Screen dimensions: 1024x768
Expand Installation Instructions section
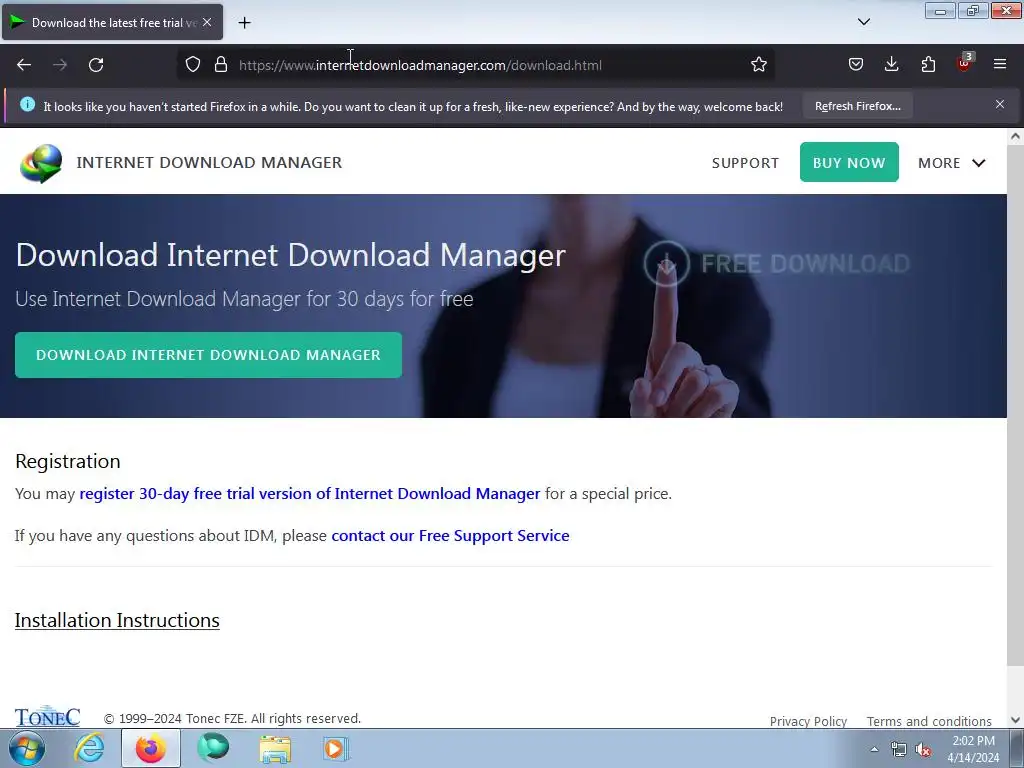point(117,620)
